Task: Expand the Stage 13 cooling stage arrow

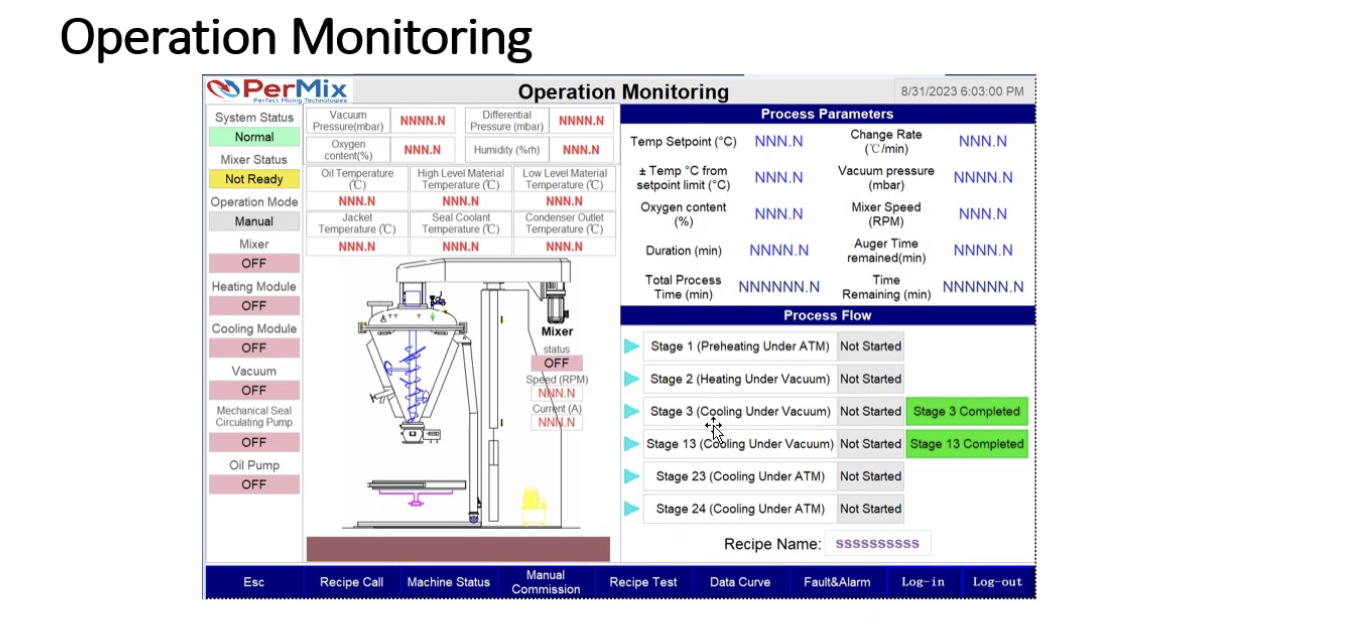Action: coord(629,443)
